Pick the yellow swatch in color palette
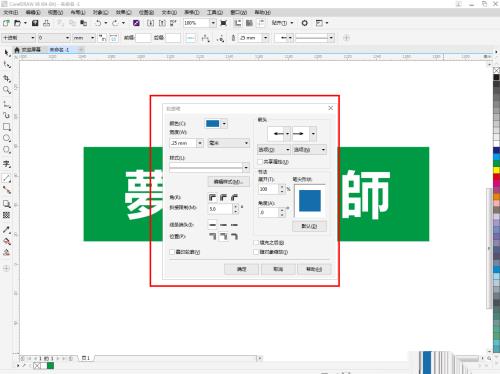The height and width of the screenshot is (374, 500). coord(497,170)
